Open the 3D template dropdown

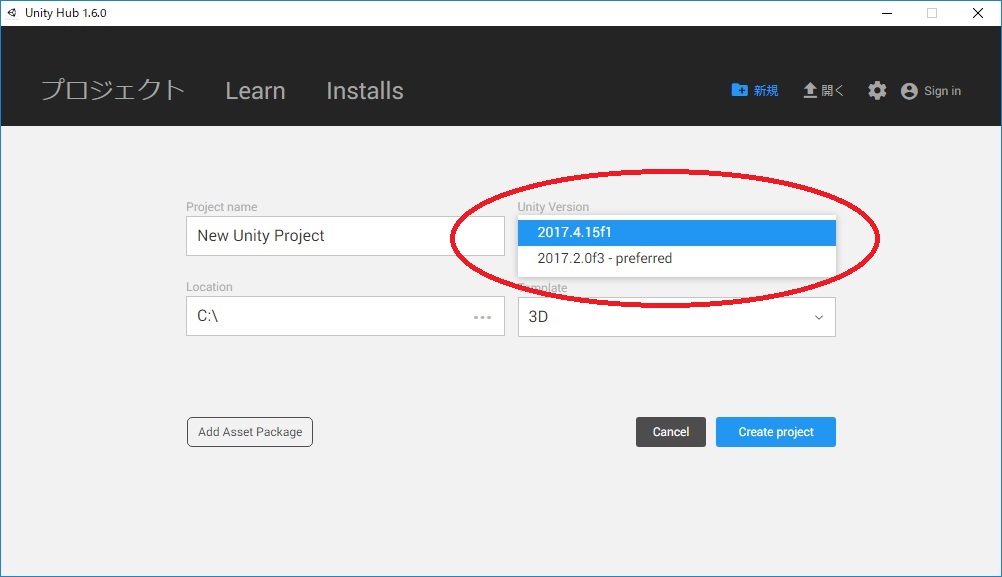click(x=677, y=317)
